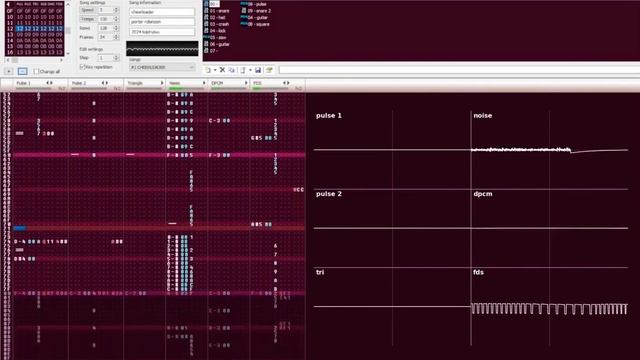640x360 pixels.
Task: Select instrument slot 00
Action: pyautogui.click(x=211, y=4)
